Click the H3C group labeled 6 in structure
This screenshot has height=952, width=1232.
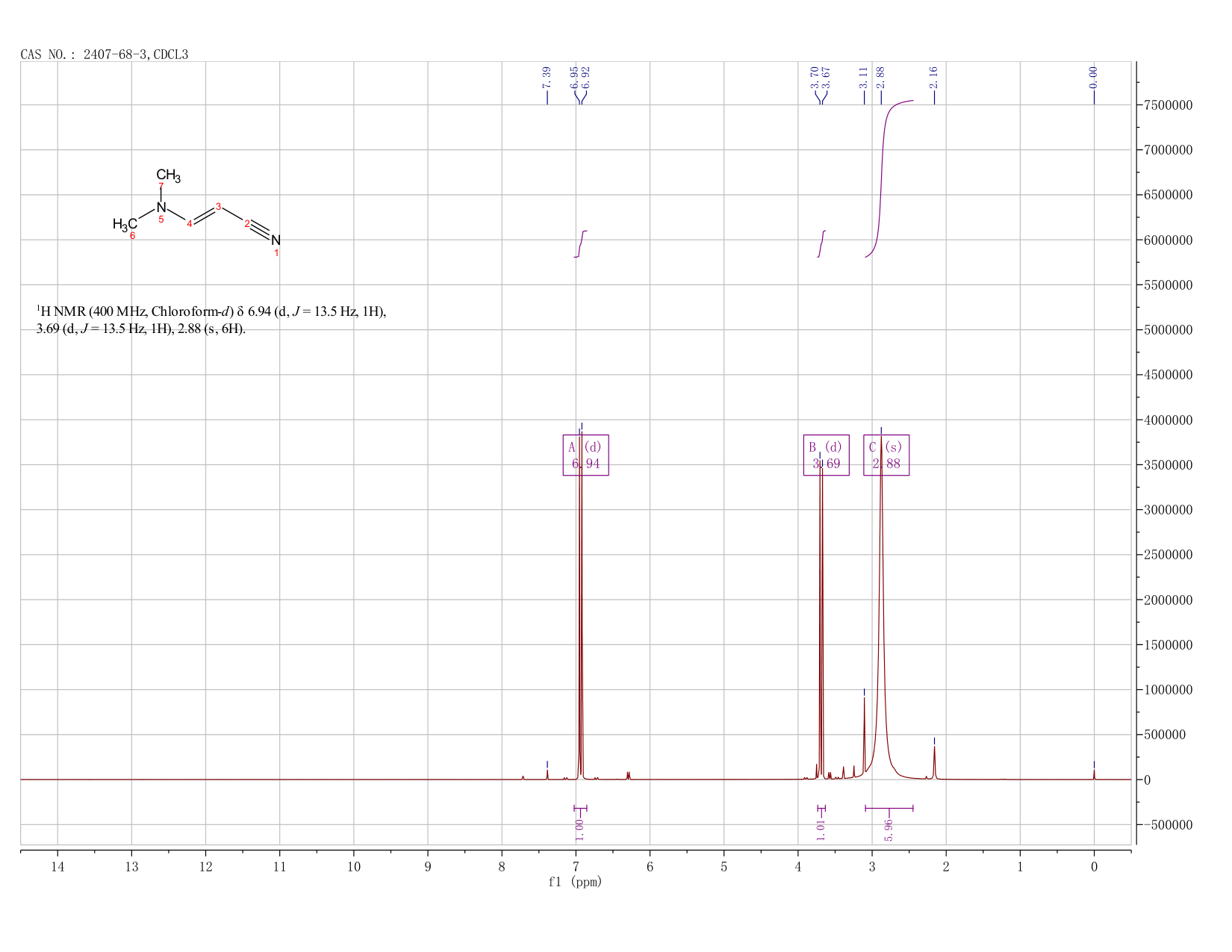point(125,224)
